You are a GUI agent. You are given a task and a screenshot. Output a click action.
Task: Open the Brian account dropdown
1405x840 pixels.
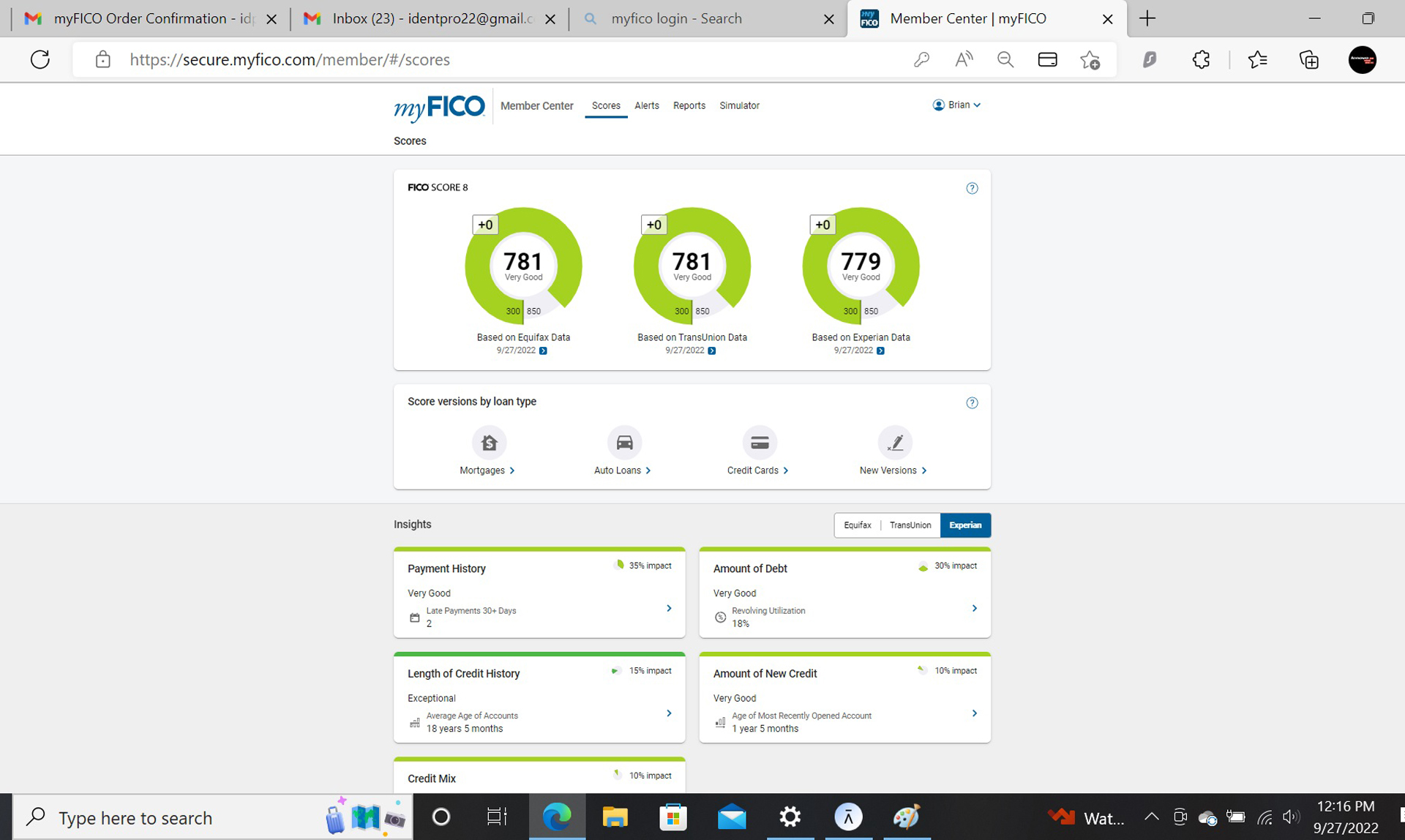coord(956,105)
